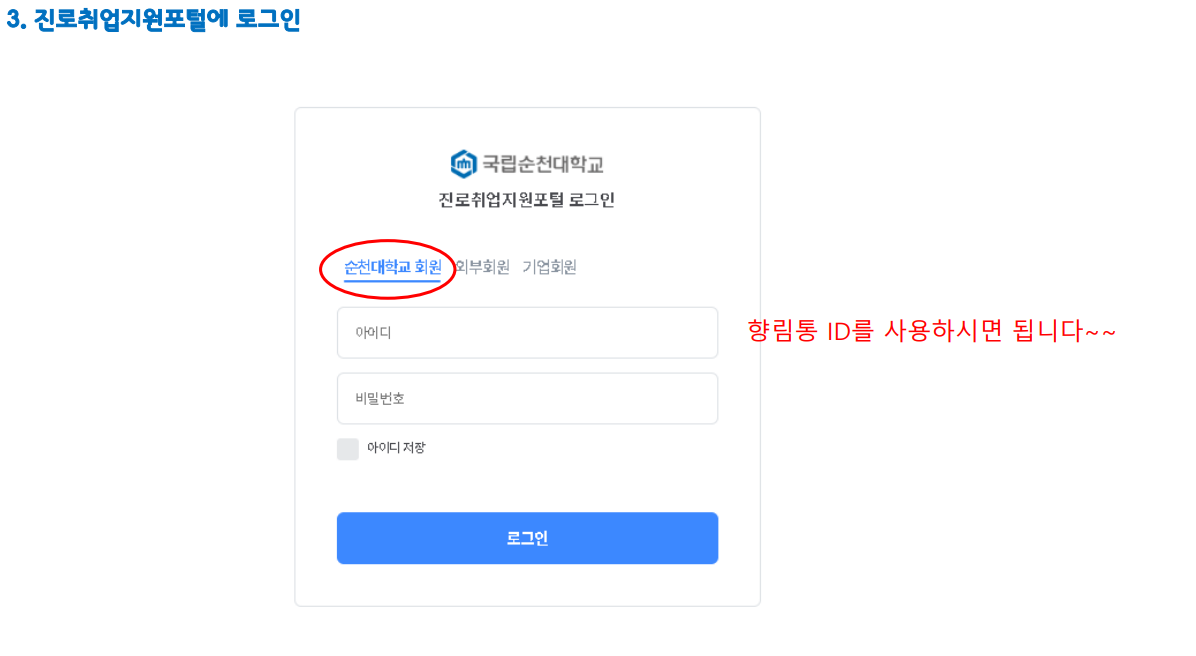The height and width of the screenshot is (656, 1196).
Task: Click the red 향림통 ID 사용 note
Action: 931,331
